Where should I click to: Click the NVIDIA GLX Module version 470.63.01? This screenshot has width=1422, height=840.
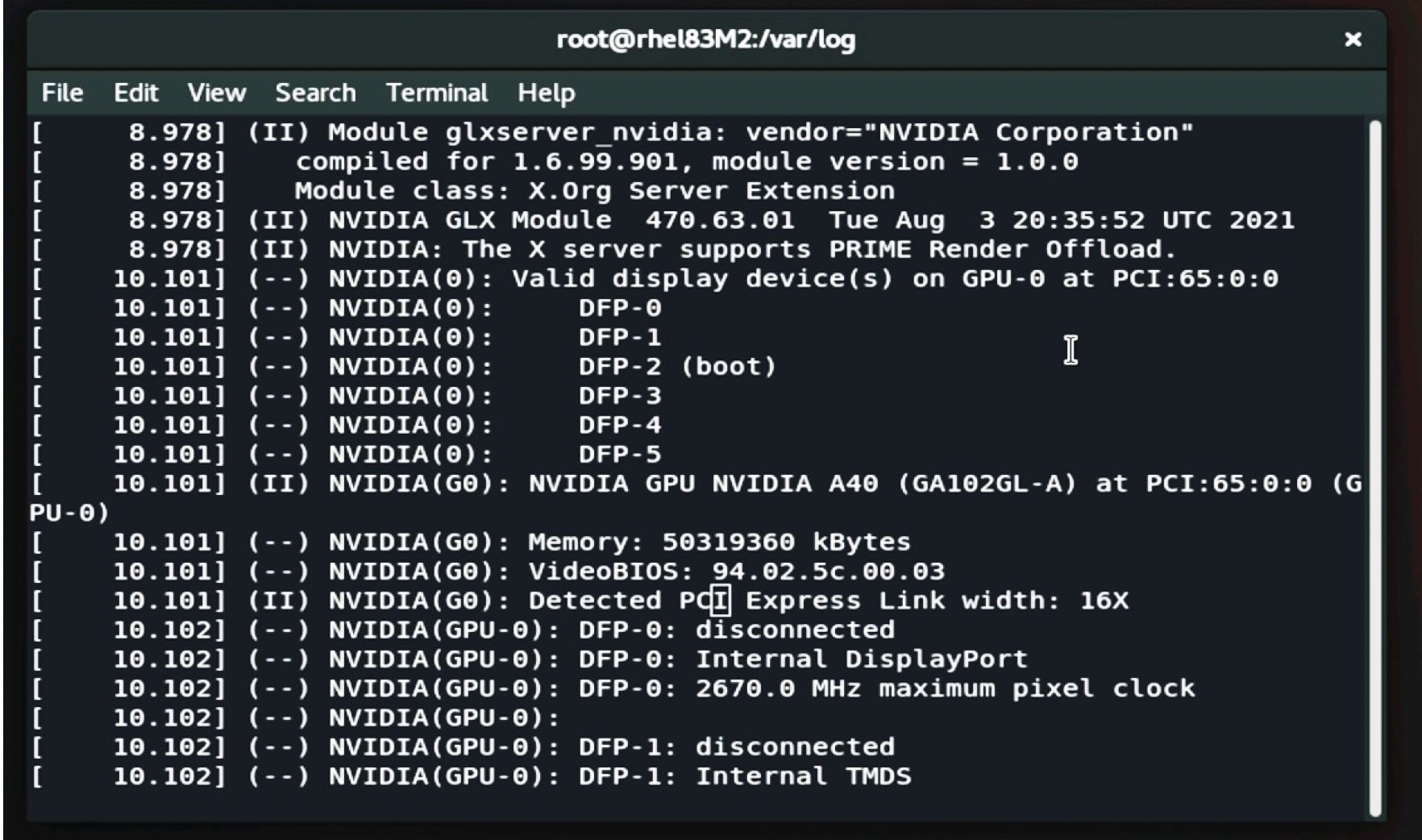719,220
